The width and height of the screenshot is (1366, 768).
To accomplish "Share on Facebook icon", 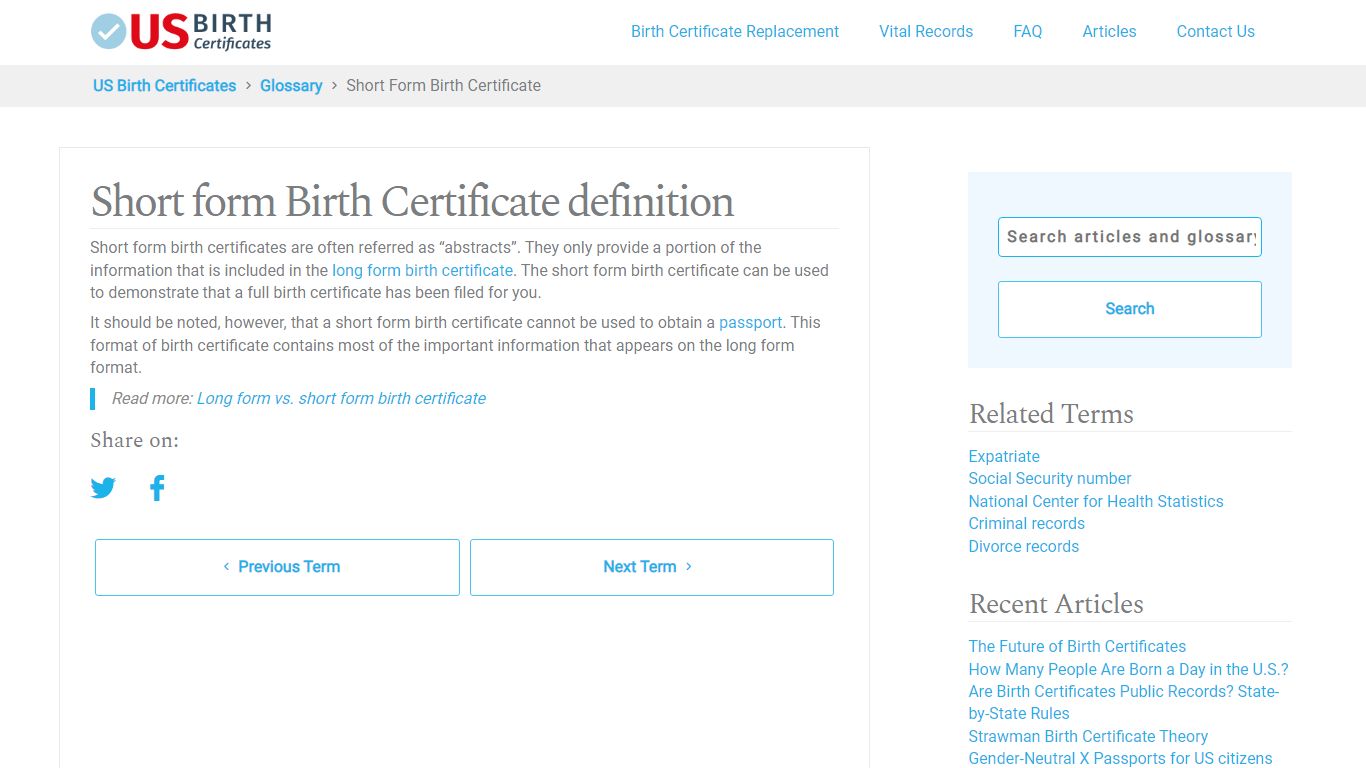I will (x=157, y=488).
